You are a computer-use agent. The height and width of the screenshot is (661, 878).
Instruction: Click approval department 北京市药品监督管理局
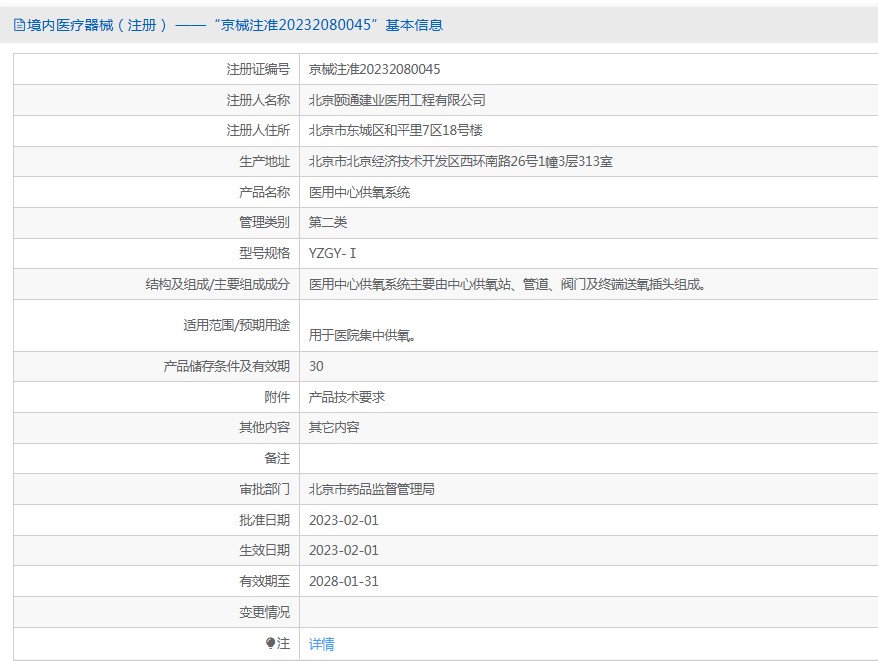(x=372, y=490)
